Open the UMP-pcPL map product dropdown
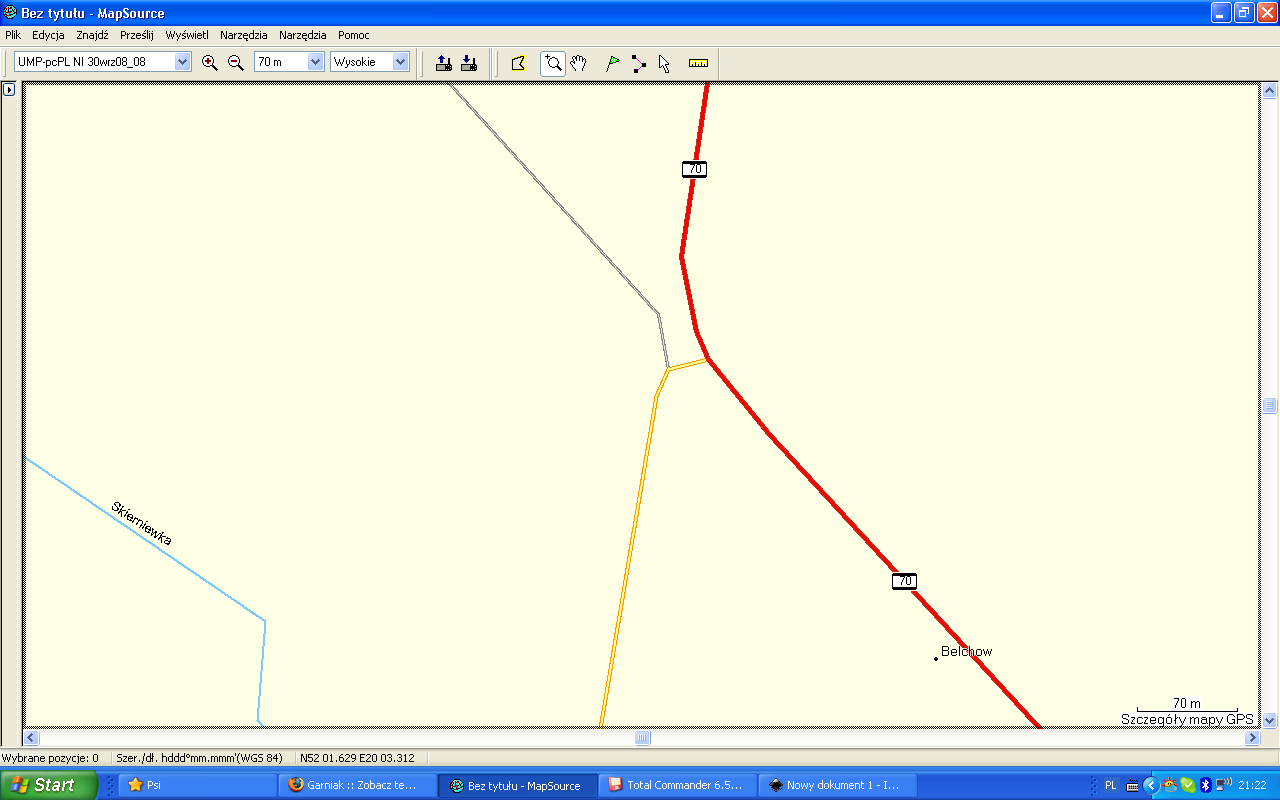This screenshot has width=1280, height=800. click(x=182, y=62)
